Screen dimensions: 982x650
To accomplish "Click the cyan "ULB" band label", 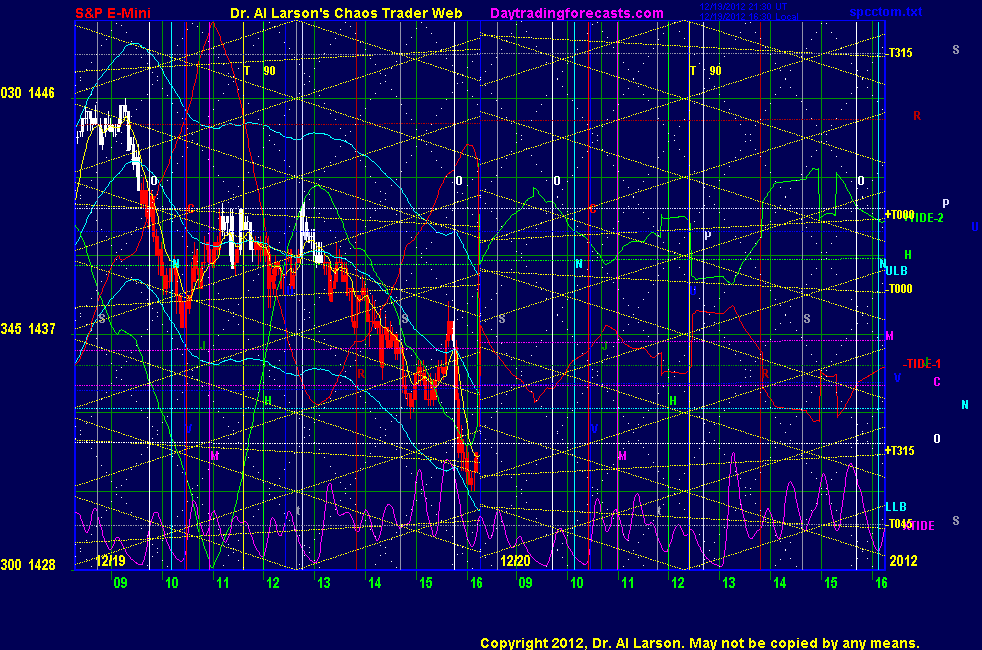I will tap(896, 271).
